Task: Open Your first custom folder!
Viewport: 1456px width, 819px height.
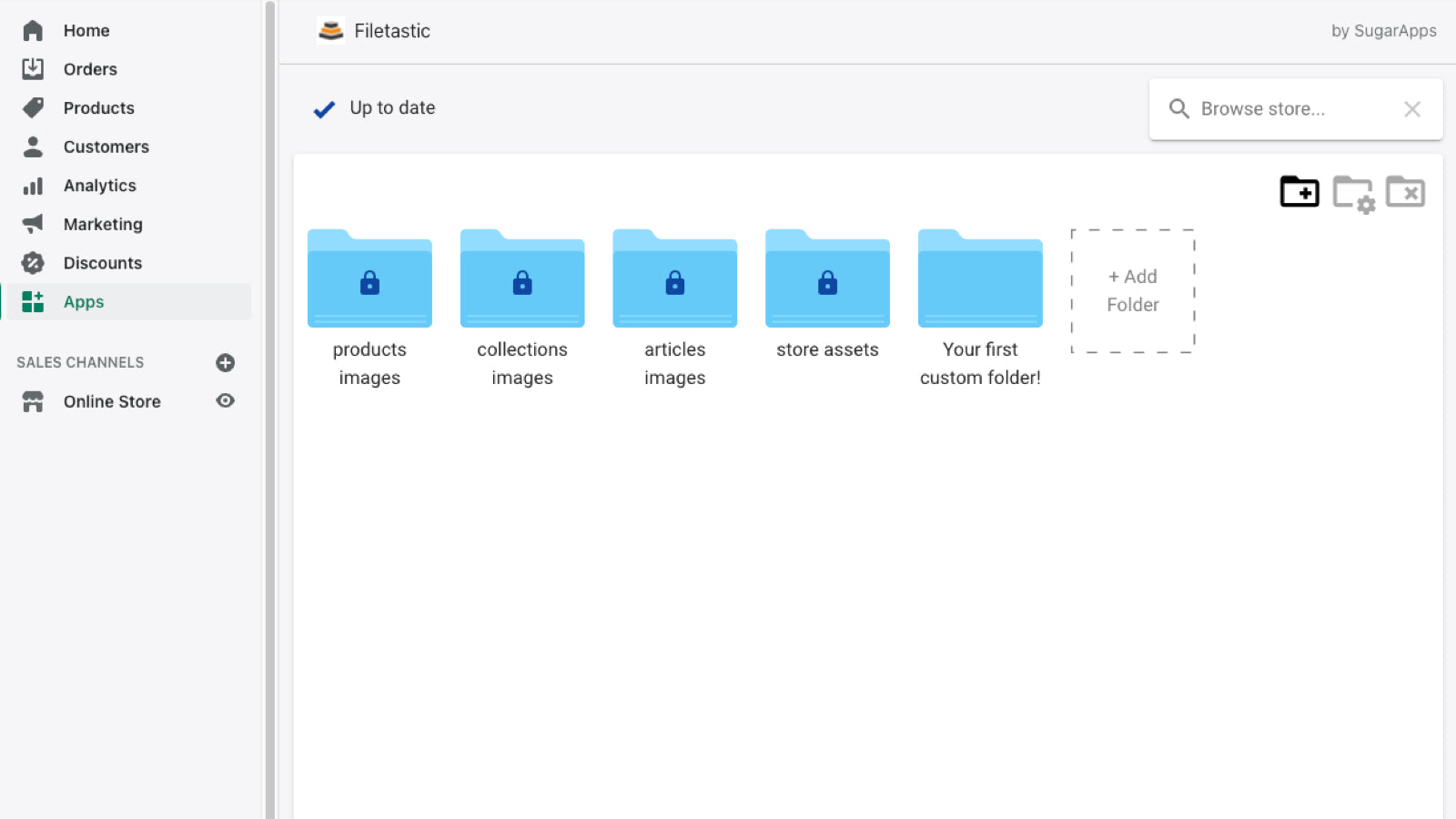Action: click(x=980, y=279)
